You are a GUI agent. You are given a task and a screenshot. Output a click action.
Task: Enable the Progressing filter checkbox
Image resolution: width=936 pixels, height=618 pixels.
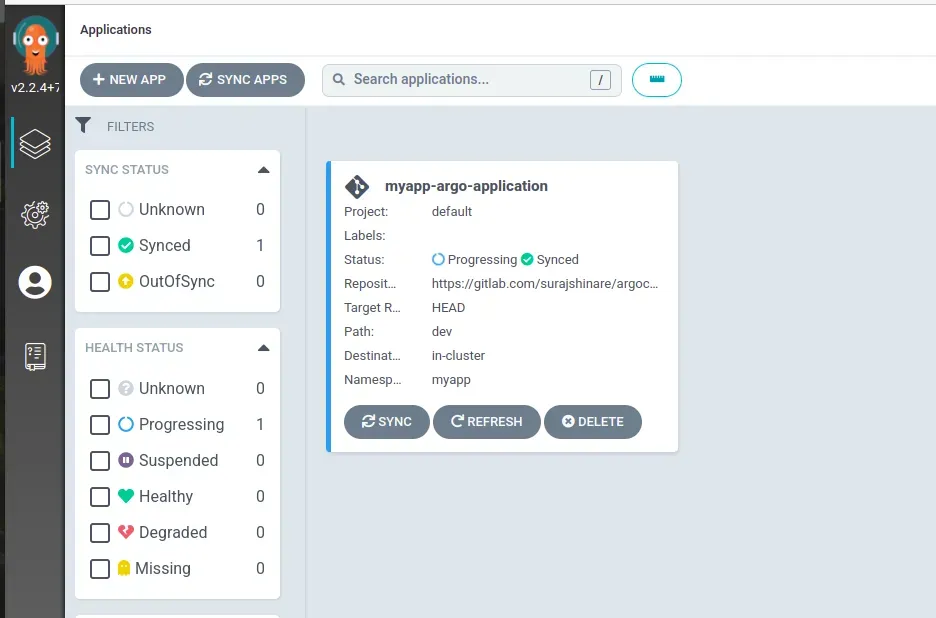click(x=100, y=425)
